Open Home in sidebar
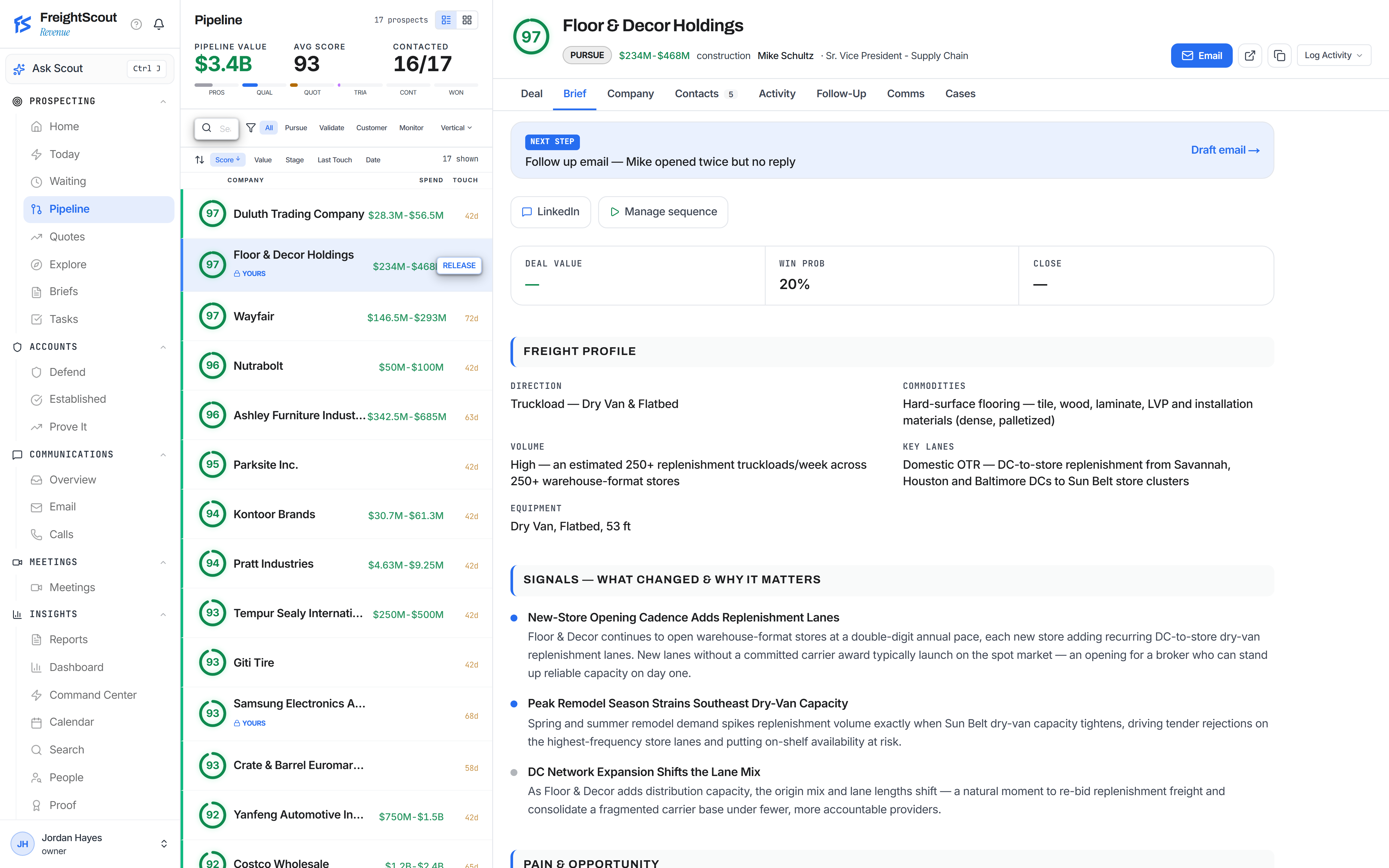The height and width of the screenshot is (868, 1389). click(x=99, y=126)
